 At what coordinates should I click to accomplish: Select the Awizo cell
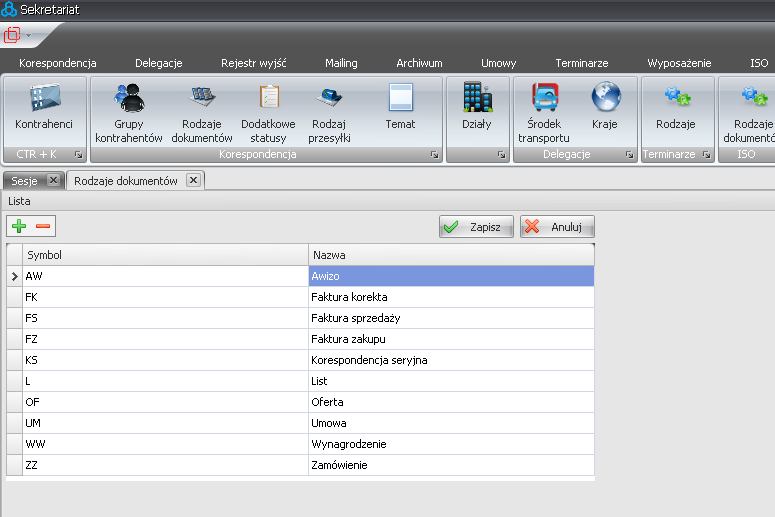pyautogui.click(x=452, y=276)
